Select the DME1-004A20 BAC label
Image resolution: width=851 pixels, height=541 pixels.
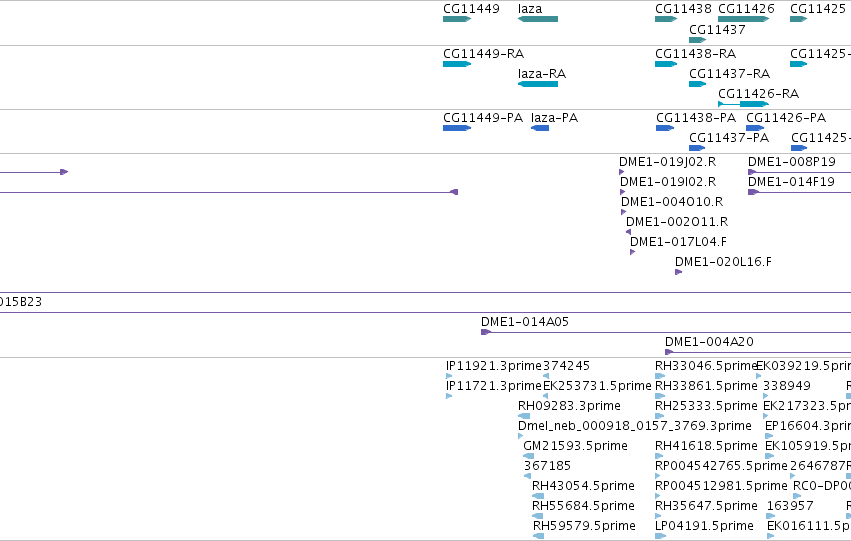[x=709, y=342]
